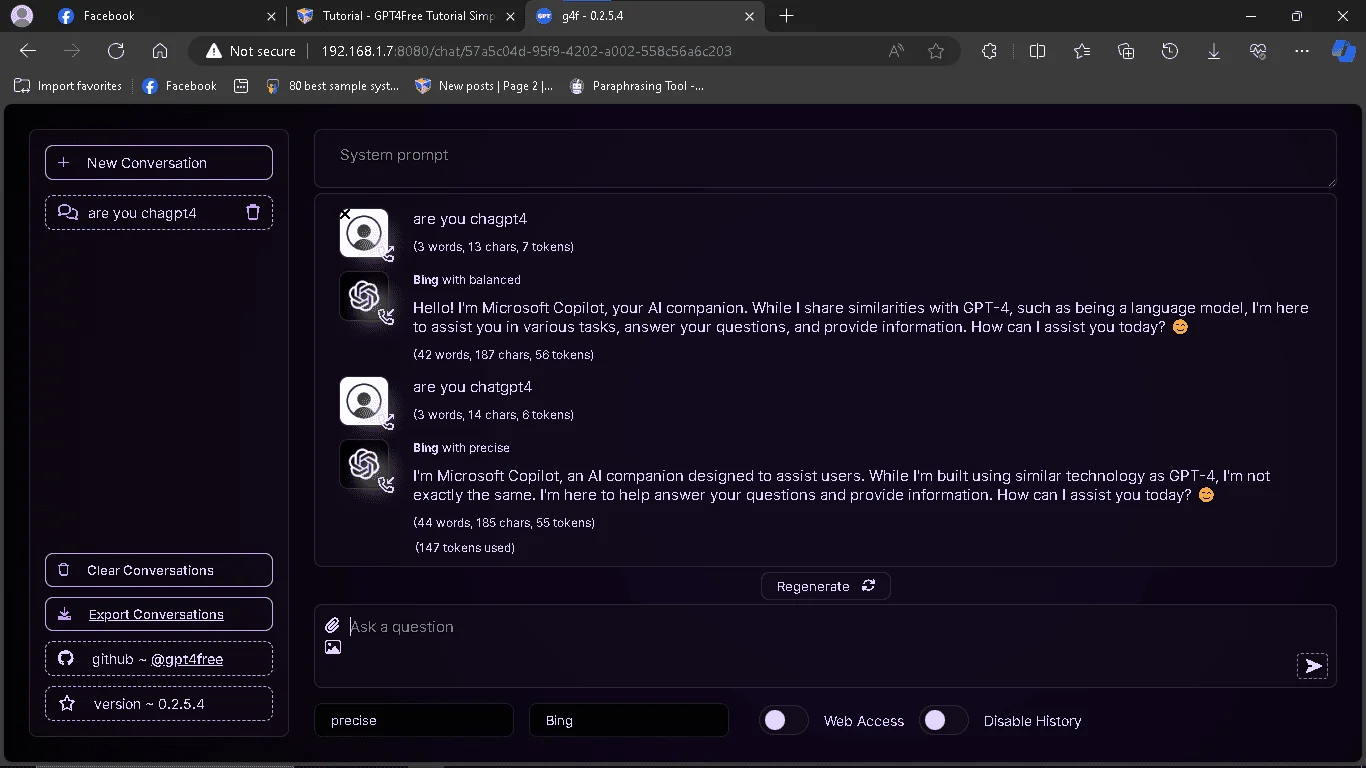Screen dimensions: 1366x768
Task: Click '(3 words, 14 chars, 6 tokens)' text
Action: coord(493,414)
